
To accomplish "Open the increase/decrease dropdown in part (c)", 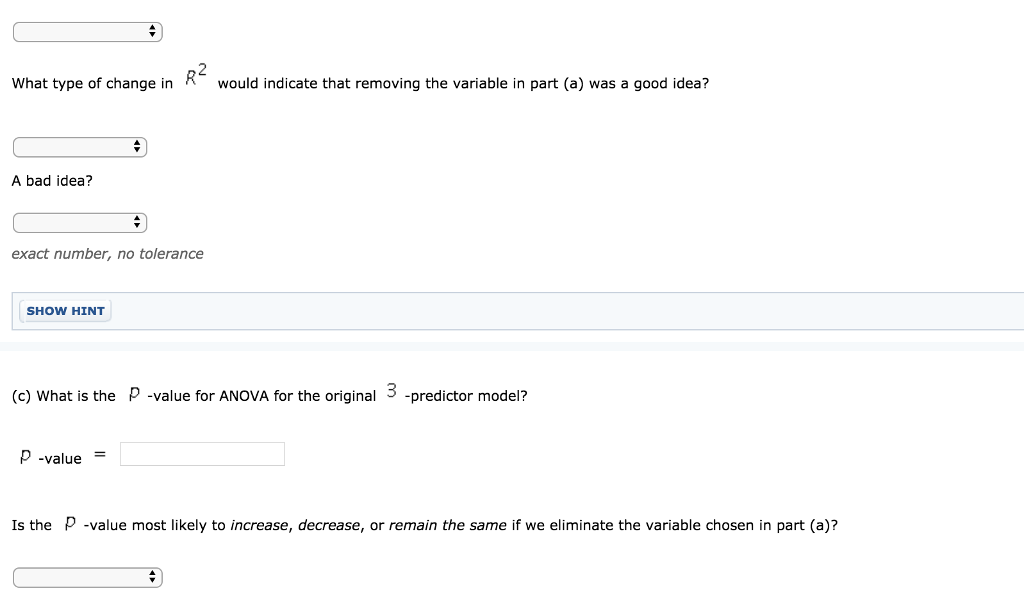I will click(x=87, y=577).
